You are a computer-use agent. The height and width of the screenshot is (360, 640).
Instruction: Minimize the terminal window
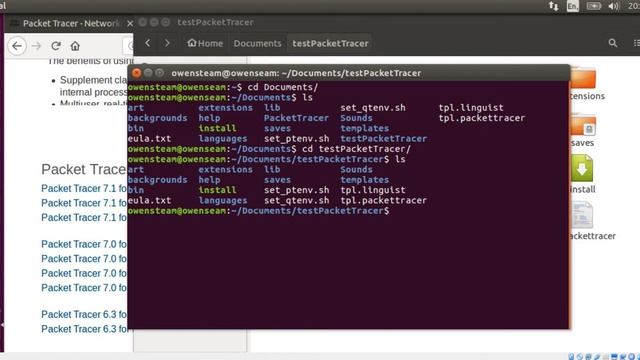click(148, 73)
